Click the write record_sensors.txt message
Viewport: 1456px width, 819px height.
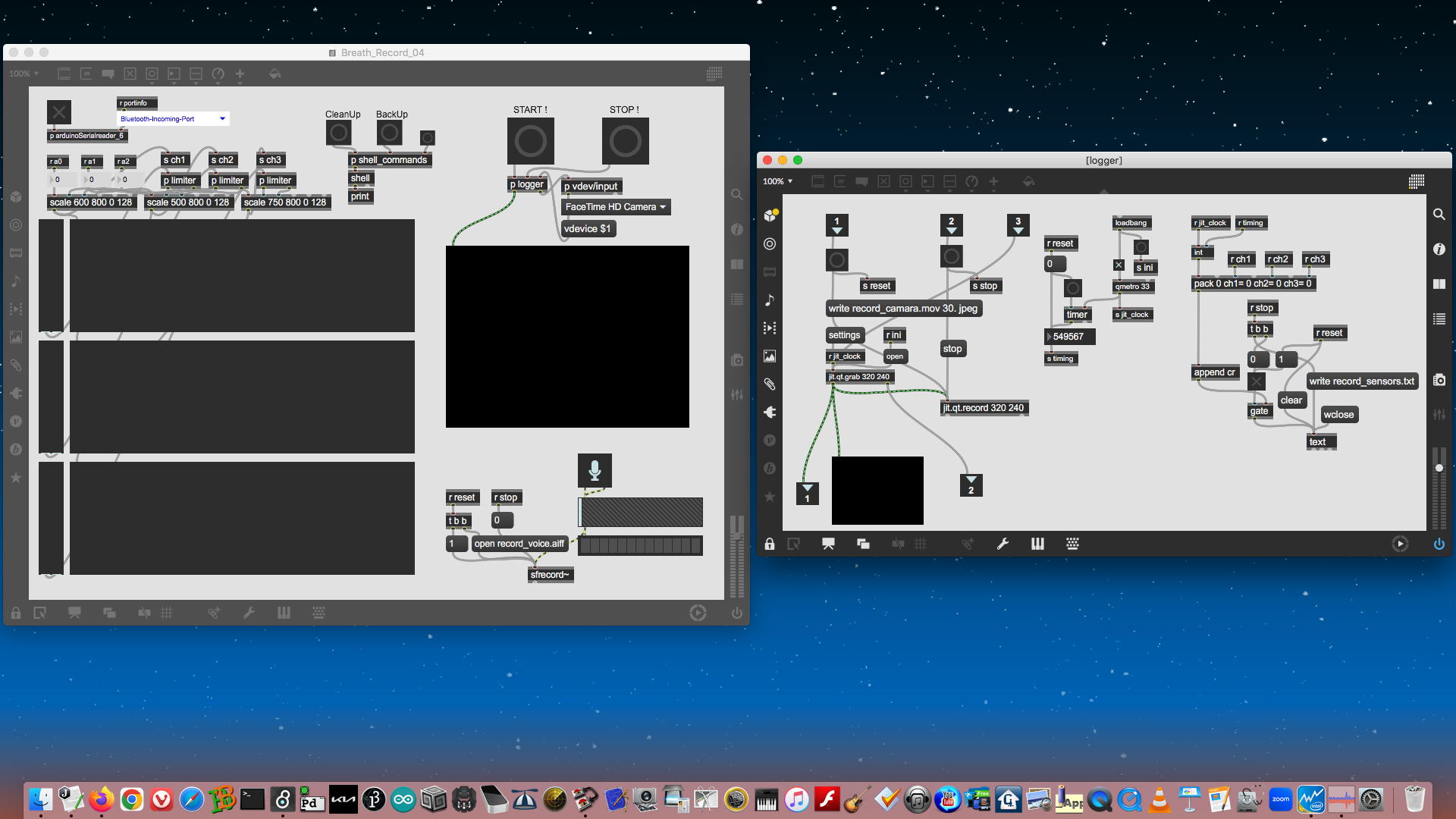point(1361,381)
